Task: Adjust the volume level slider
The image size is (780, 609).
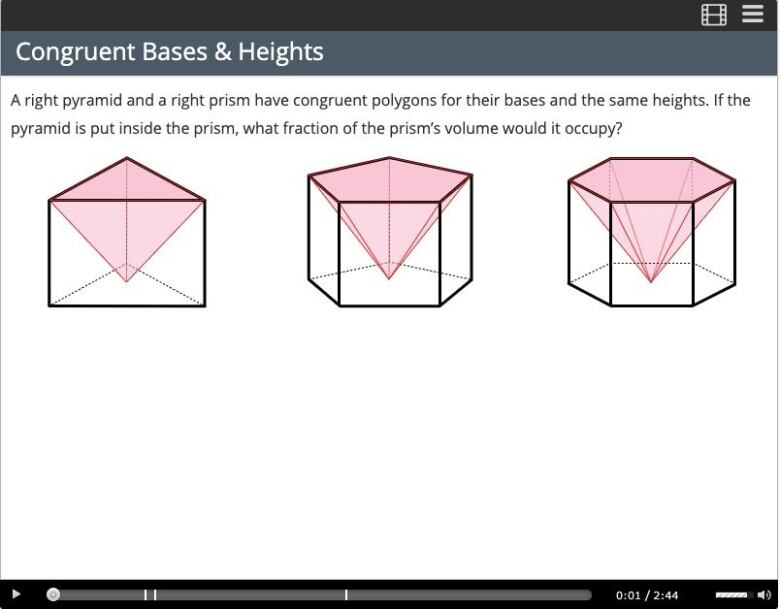Action: point(734,595)
